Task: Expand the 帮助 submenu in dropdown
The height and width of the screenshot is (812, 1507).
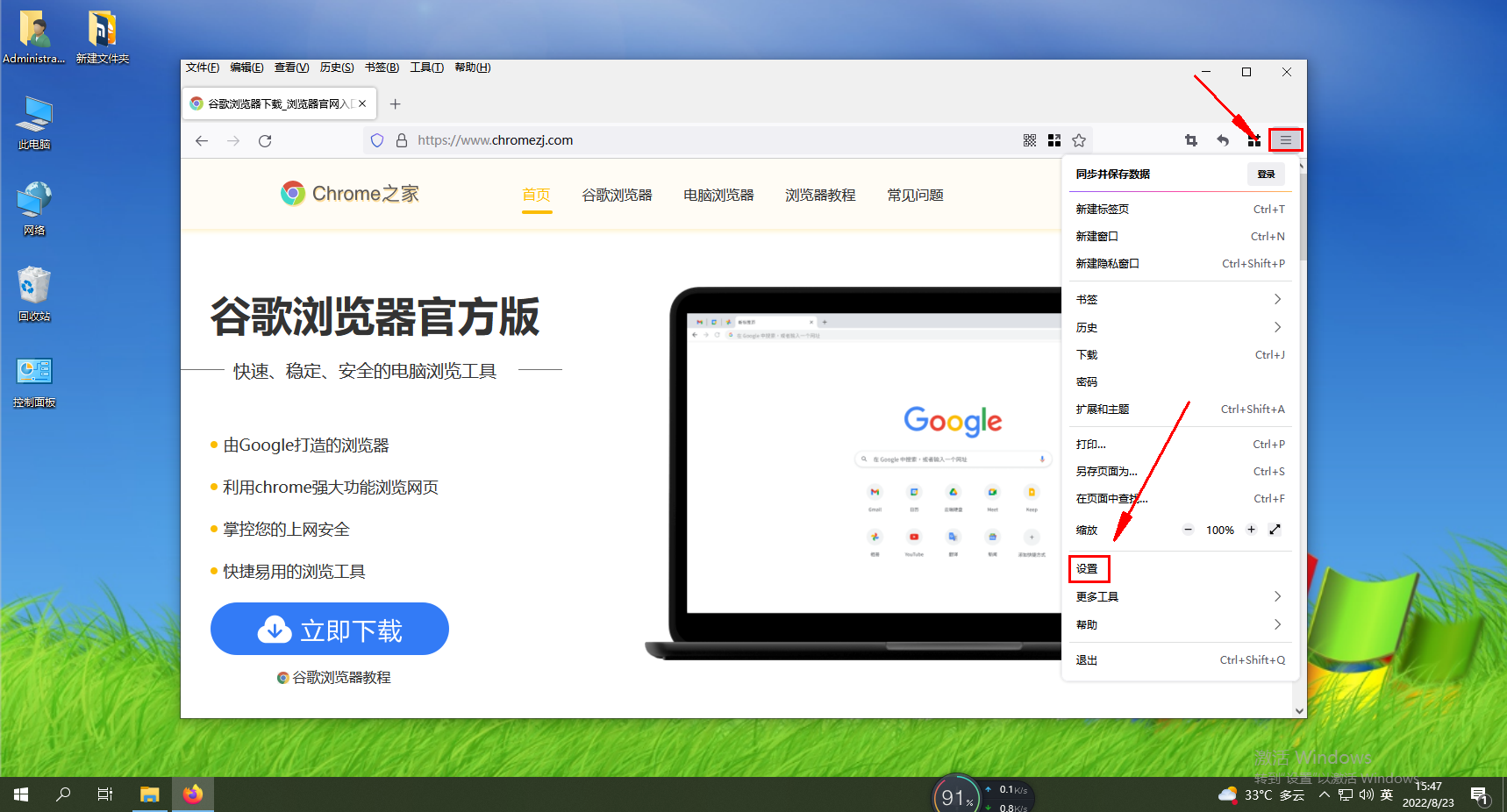Action: pyautogui.click(x=1180, y=625)
